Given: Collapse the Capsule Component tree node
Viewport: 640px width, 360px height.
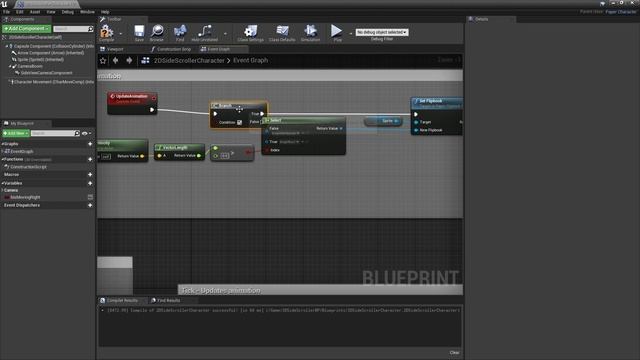Looking at the screenshot, I should [7, 47].
